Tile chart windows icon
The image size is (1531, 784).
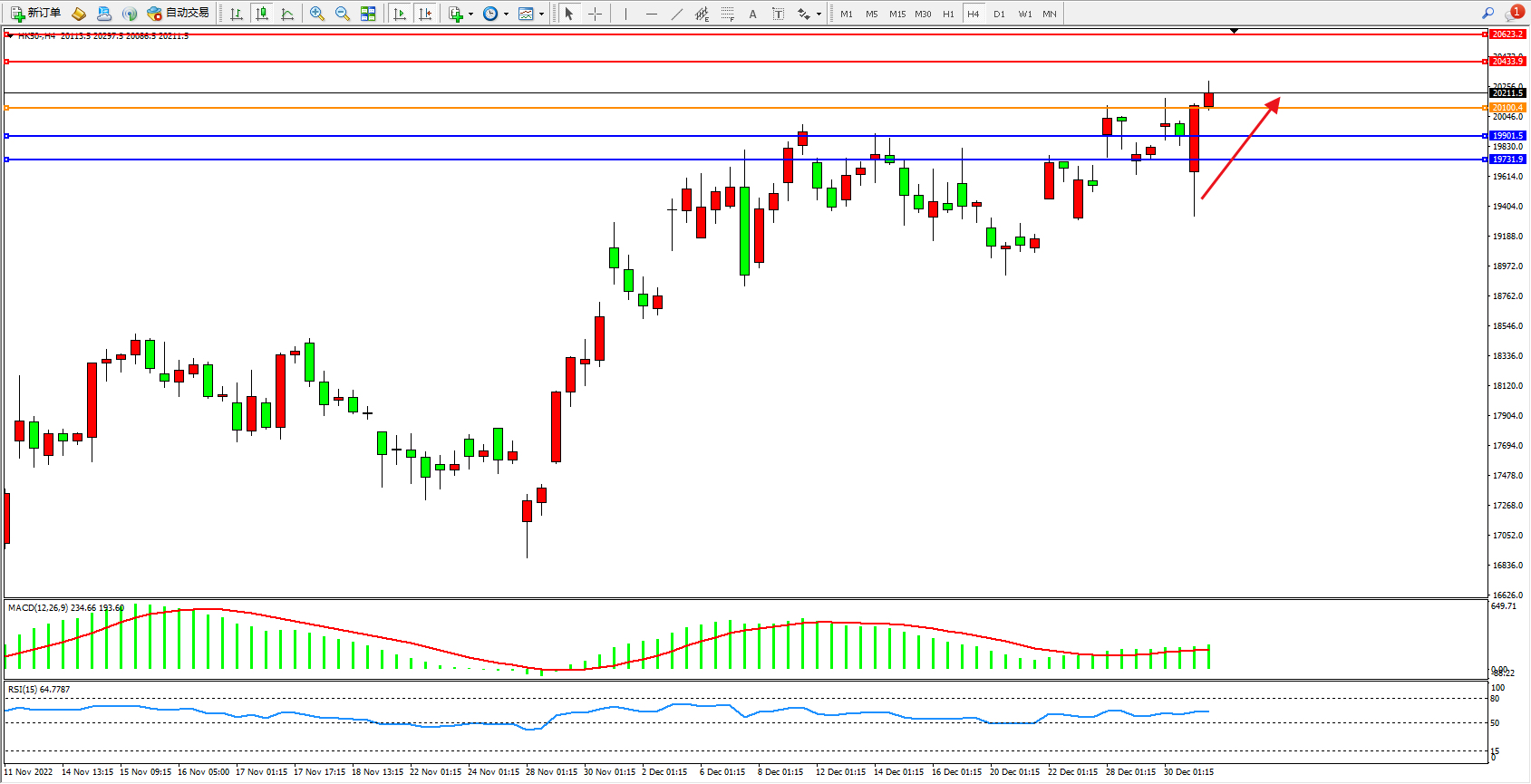tap(368, 14)
